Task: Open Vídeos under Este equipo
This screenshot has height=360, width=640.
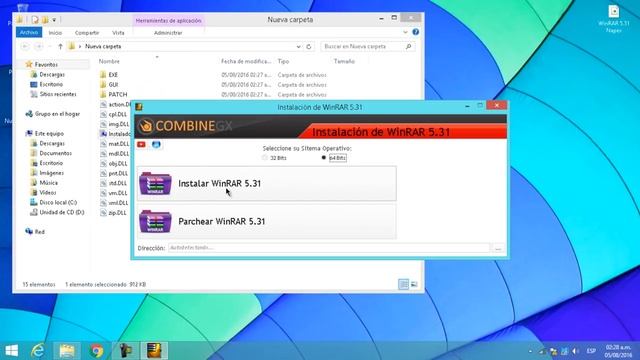Action: tap(47, 192)
